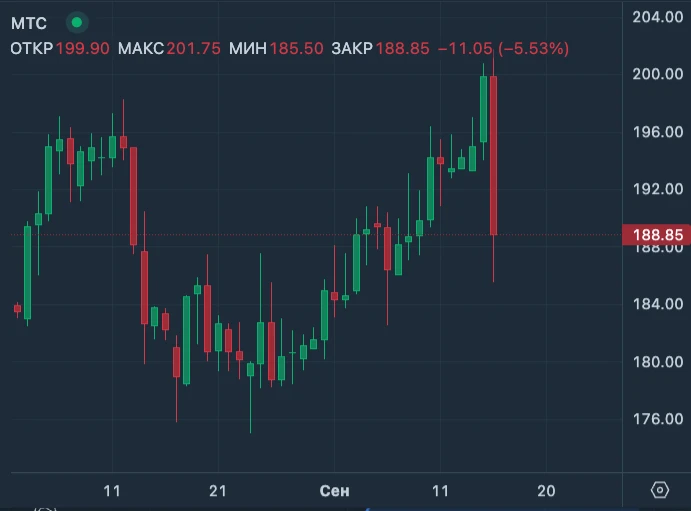Click the tall green candle before last
The height and width of the screenshot is (511, 691).
[483, 109]
